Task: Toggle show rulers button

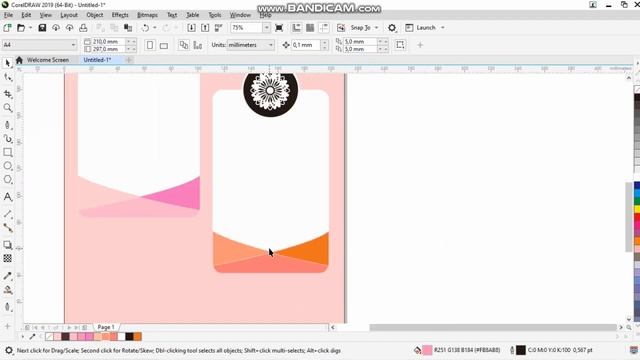Action: tap(296, 28)
